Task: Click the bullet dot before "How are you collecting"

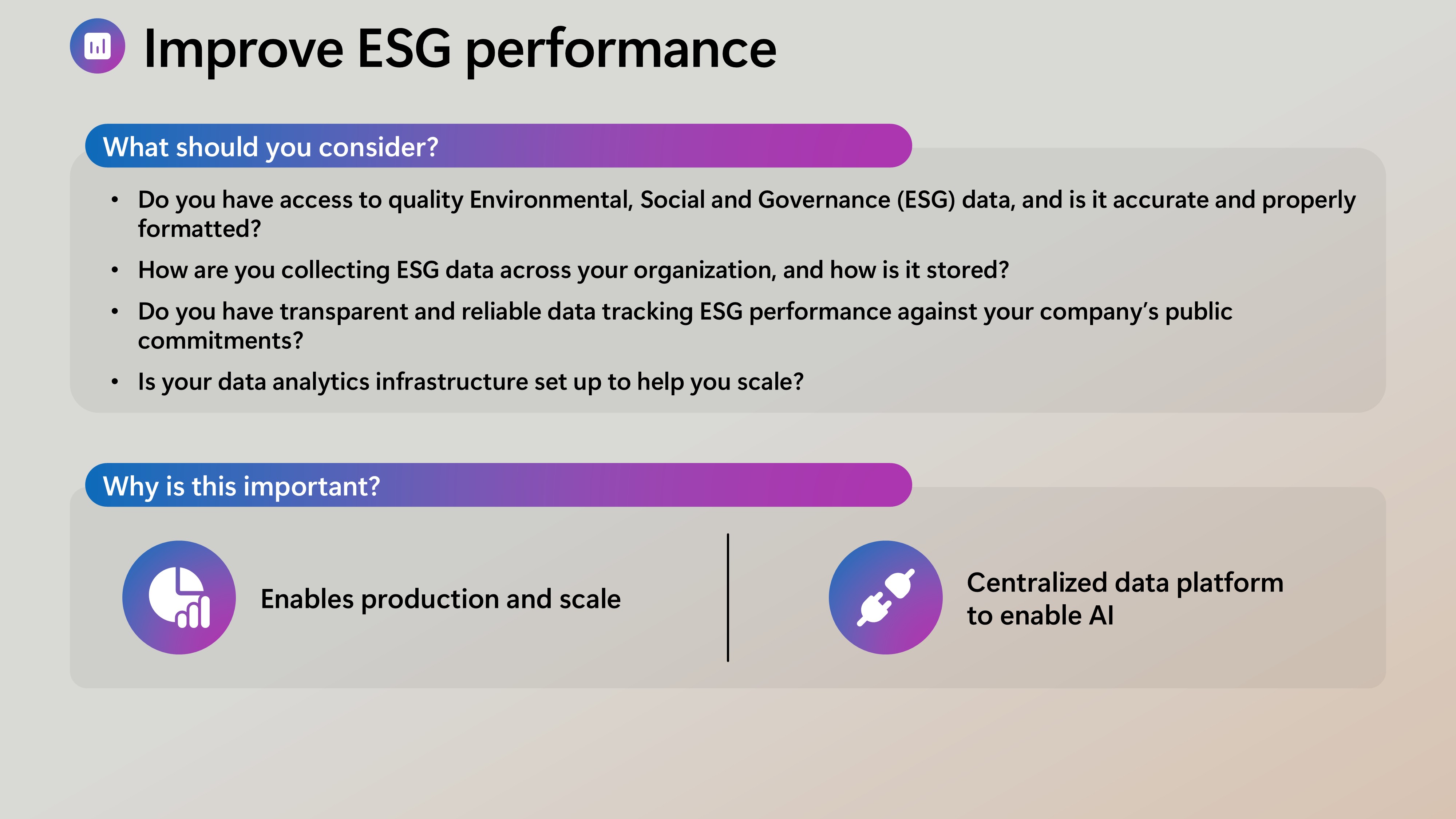Action: tap(115, 270)
